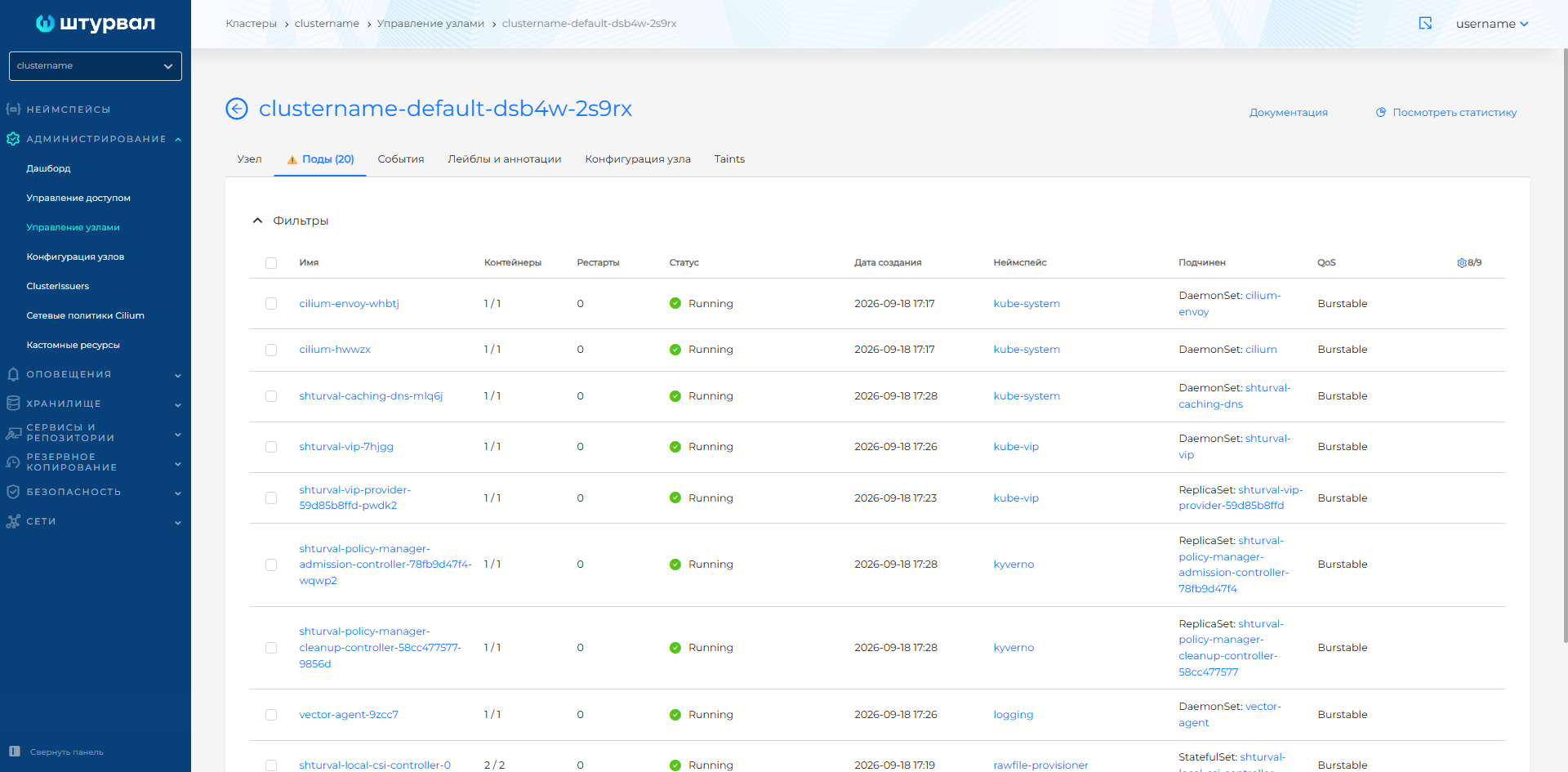Select the shturval-vip-7hjgg row checkbox
Screen dimensions: 1568x772
click(271, 447)
